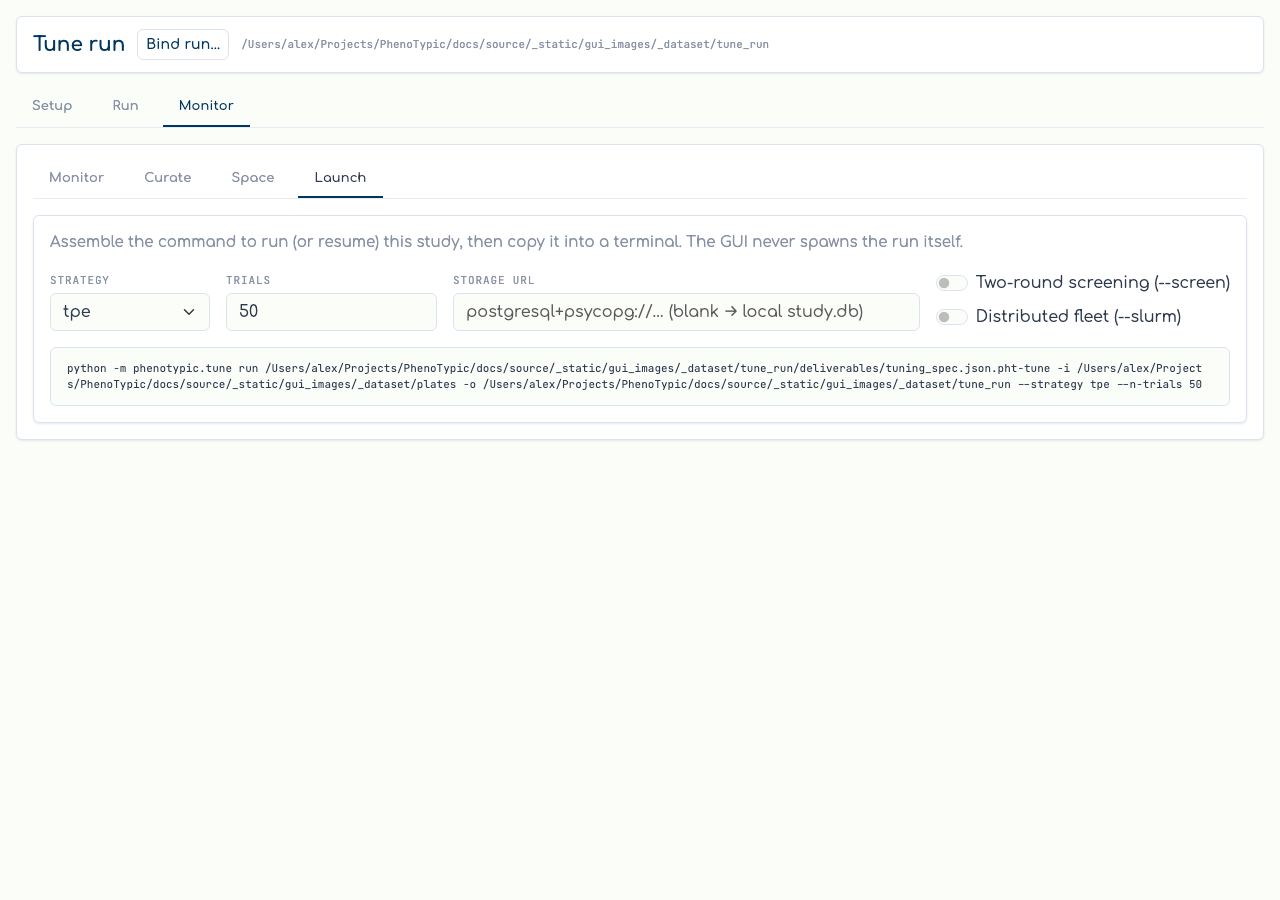The width and height of the screenshot is (1280, 900).
Task: Click into the Storage URL input field
Action: (x=686, y=312)
